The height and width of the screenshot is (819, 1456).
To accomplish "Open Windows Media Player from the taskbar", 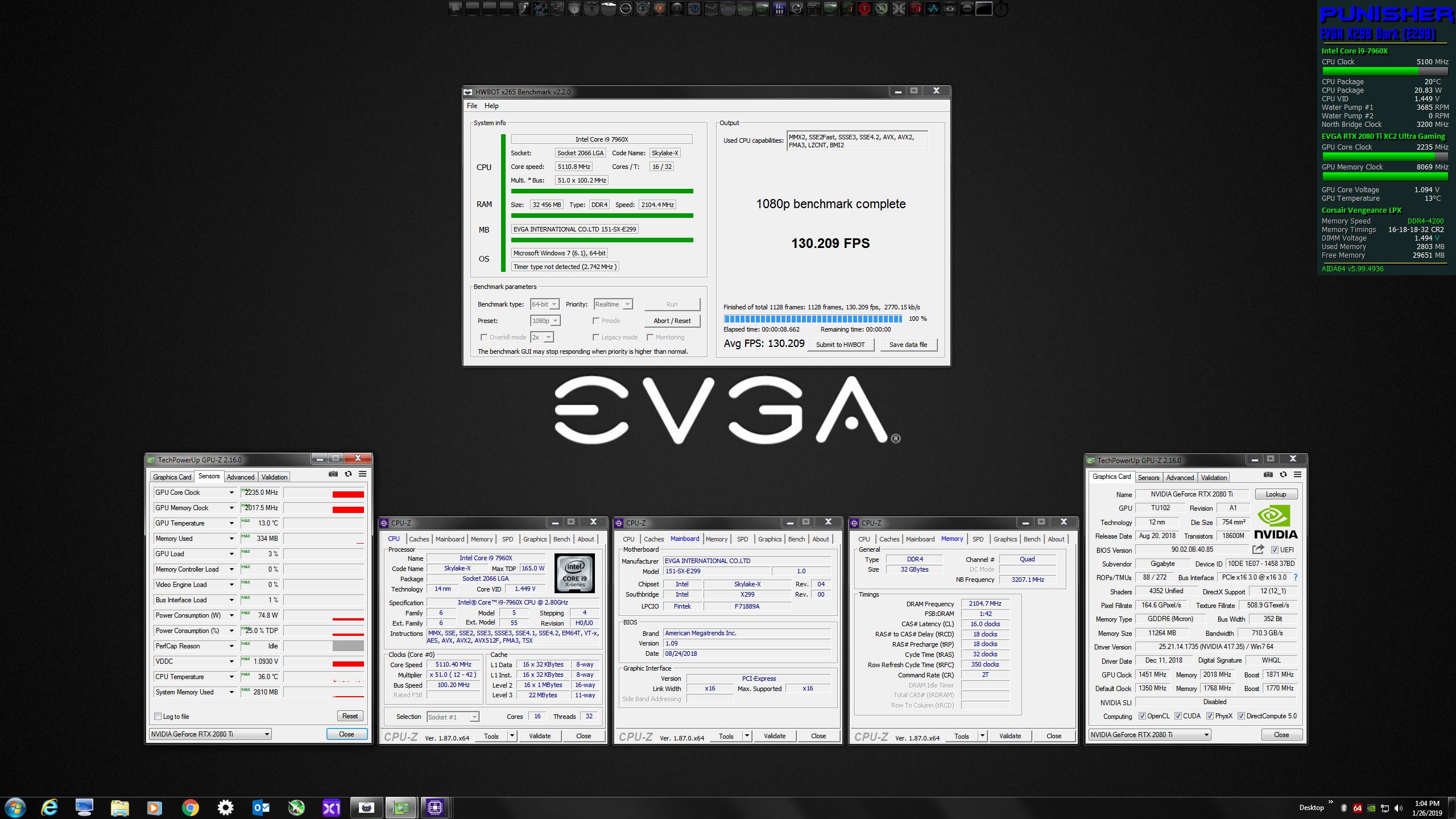I will [154, 808].
